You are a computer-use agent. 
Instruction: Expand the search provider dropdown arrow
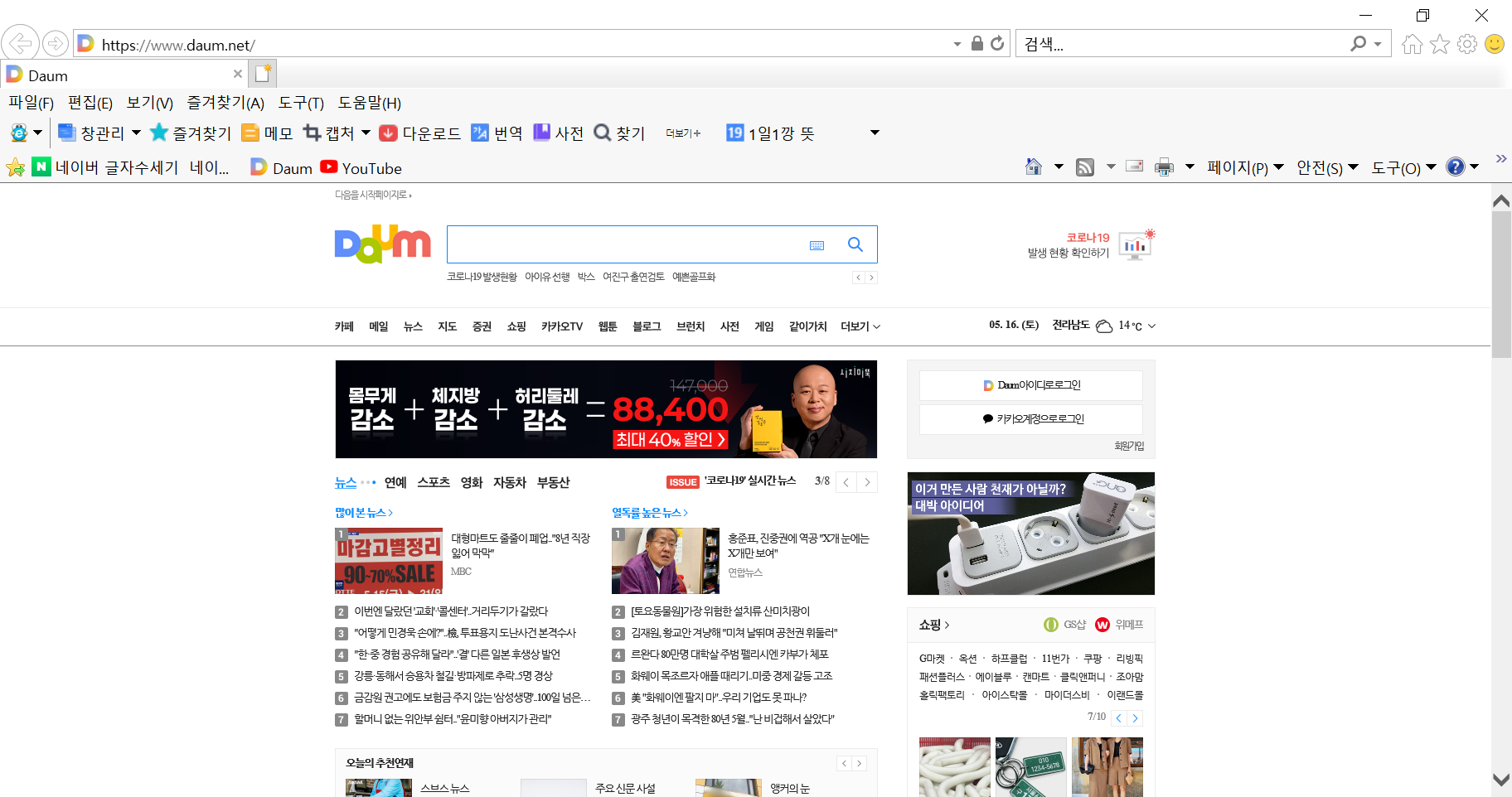pos(1378,44)
